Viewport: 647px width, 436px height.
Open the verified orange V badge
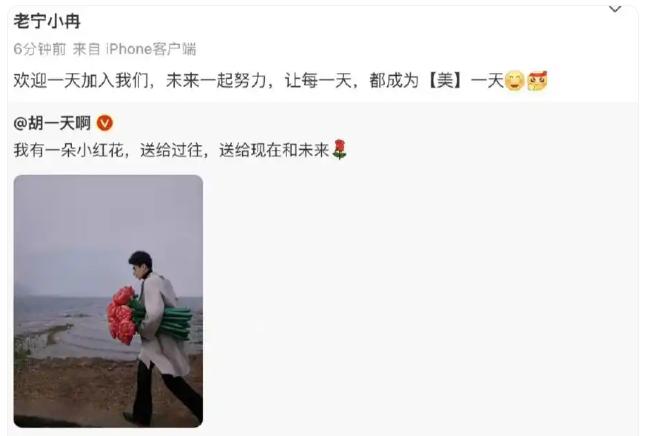click(x=104, y=123)
